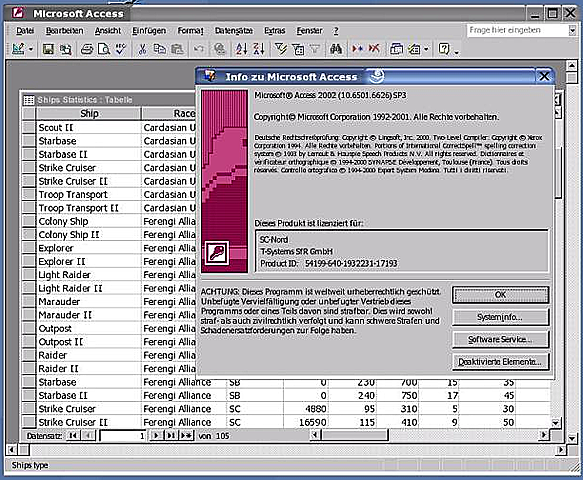Click the Find binoculars icon
This screenshot has width=583, height=480.
pyautogui.click(x=336, y=49)
